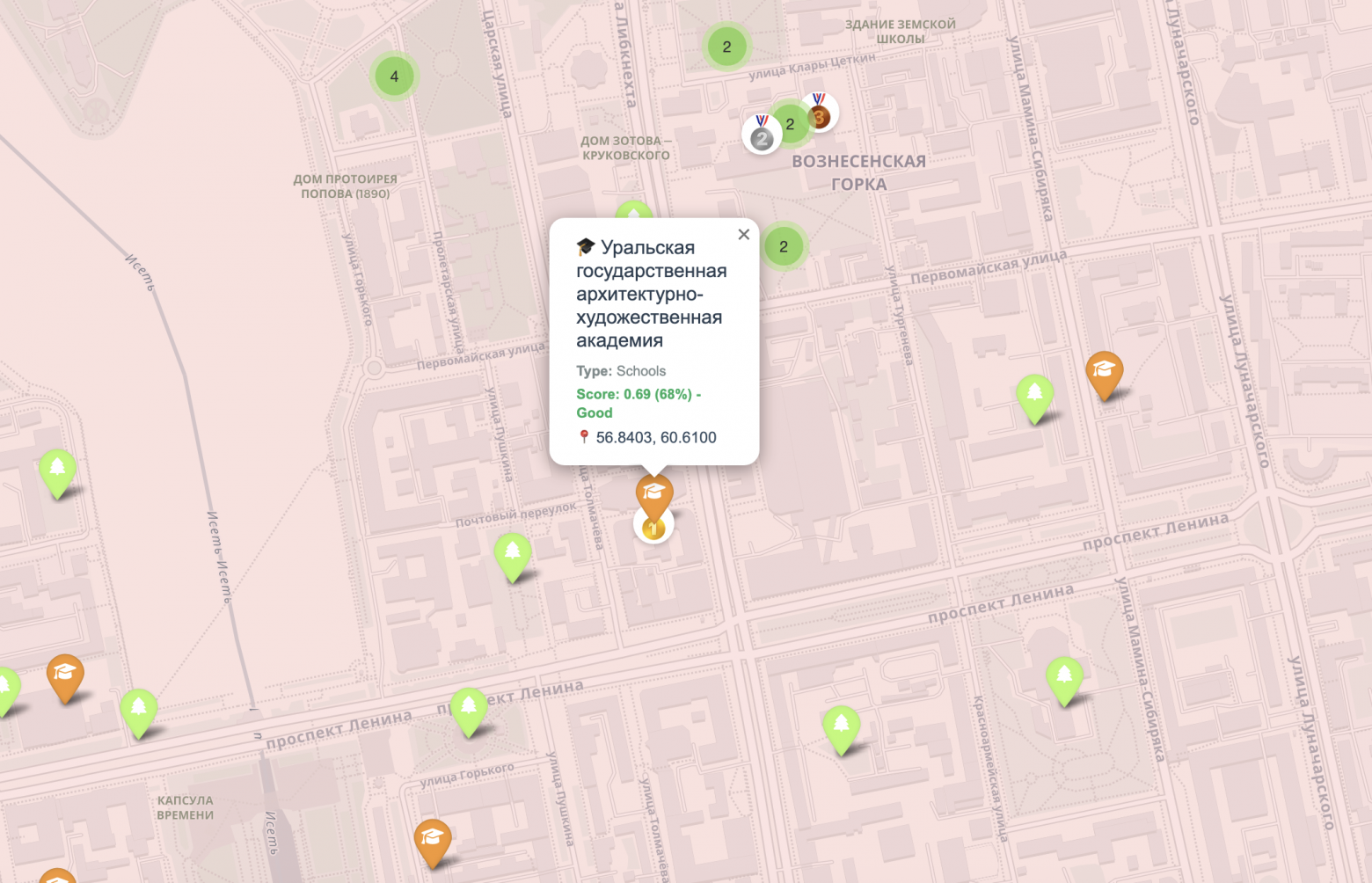Click the green Score 0.69 text in popup
This screenshot has height=883, width=1372.
click(639, 404)
